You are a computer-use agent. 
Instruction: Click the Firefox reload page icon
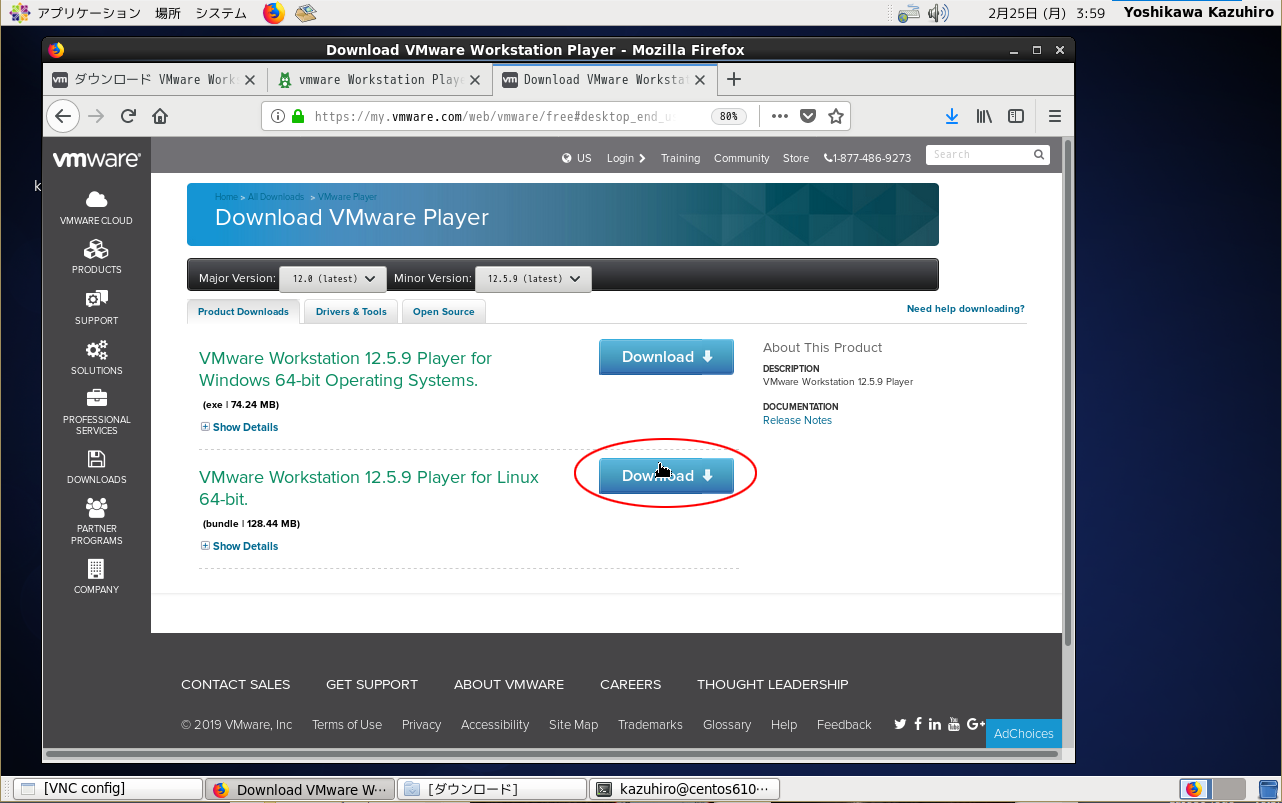(x=128, y=116)
